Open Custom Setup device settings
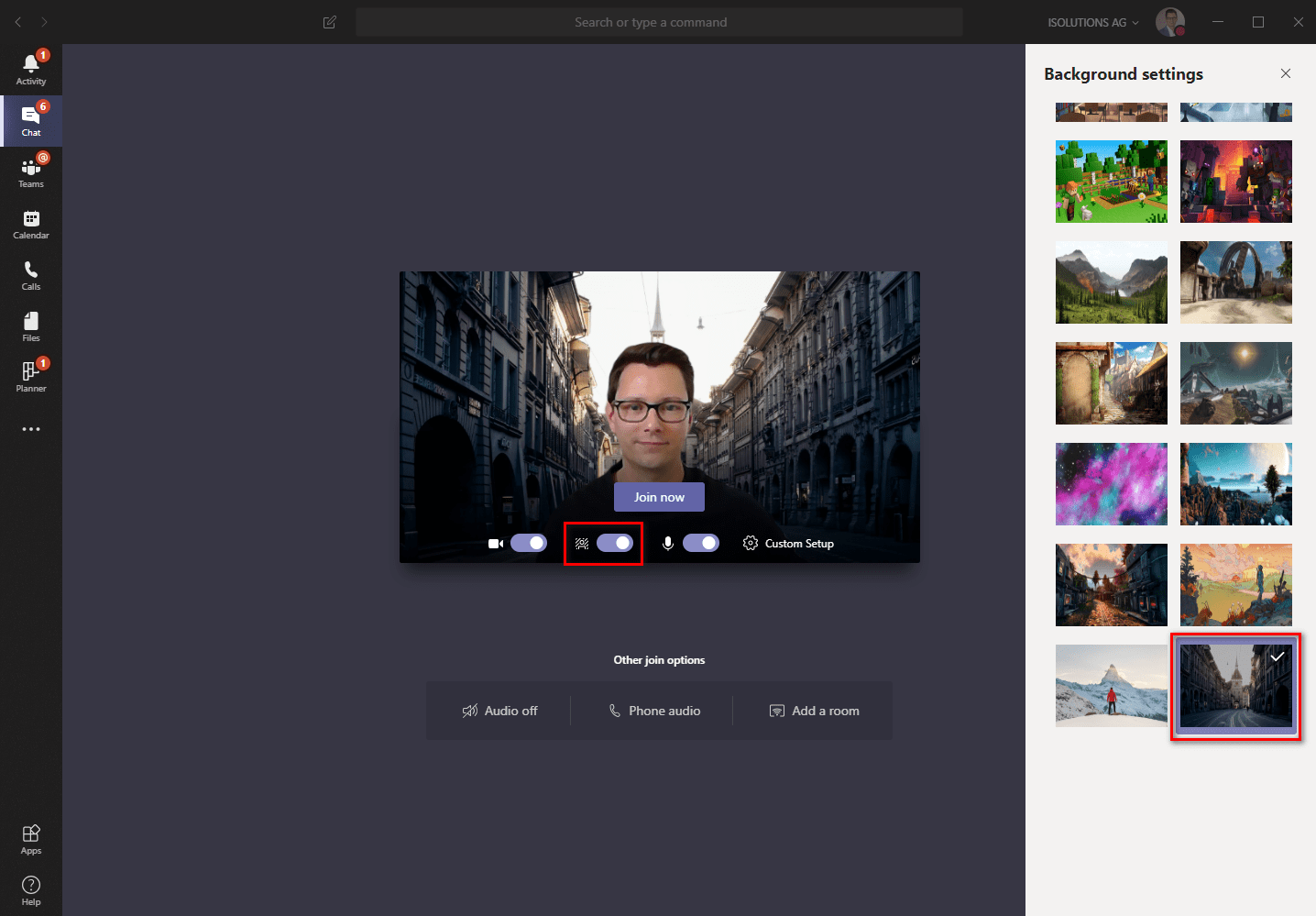1316x916 pixels. click(x=788, y=543)
